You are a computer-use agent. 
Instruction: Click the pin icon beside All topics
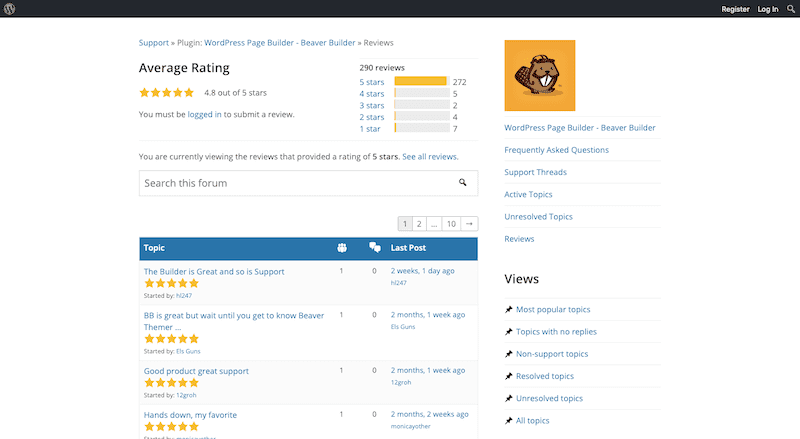tap(509, 421)
